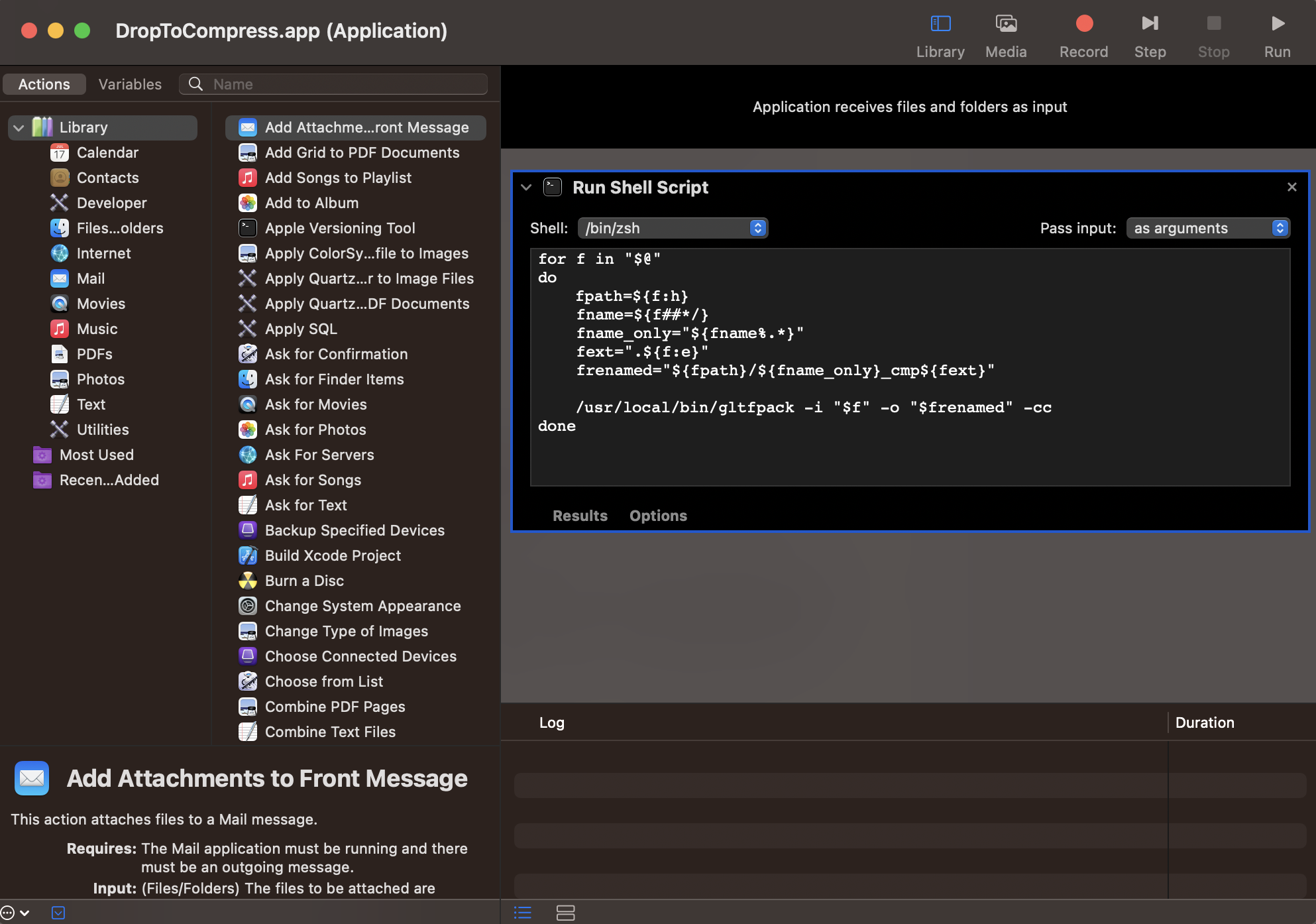
Task: Collapse the Library tree group
Action: click(19, 127)
